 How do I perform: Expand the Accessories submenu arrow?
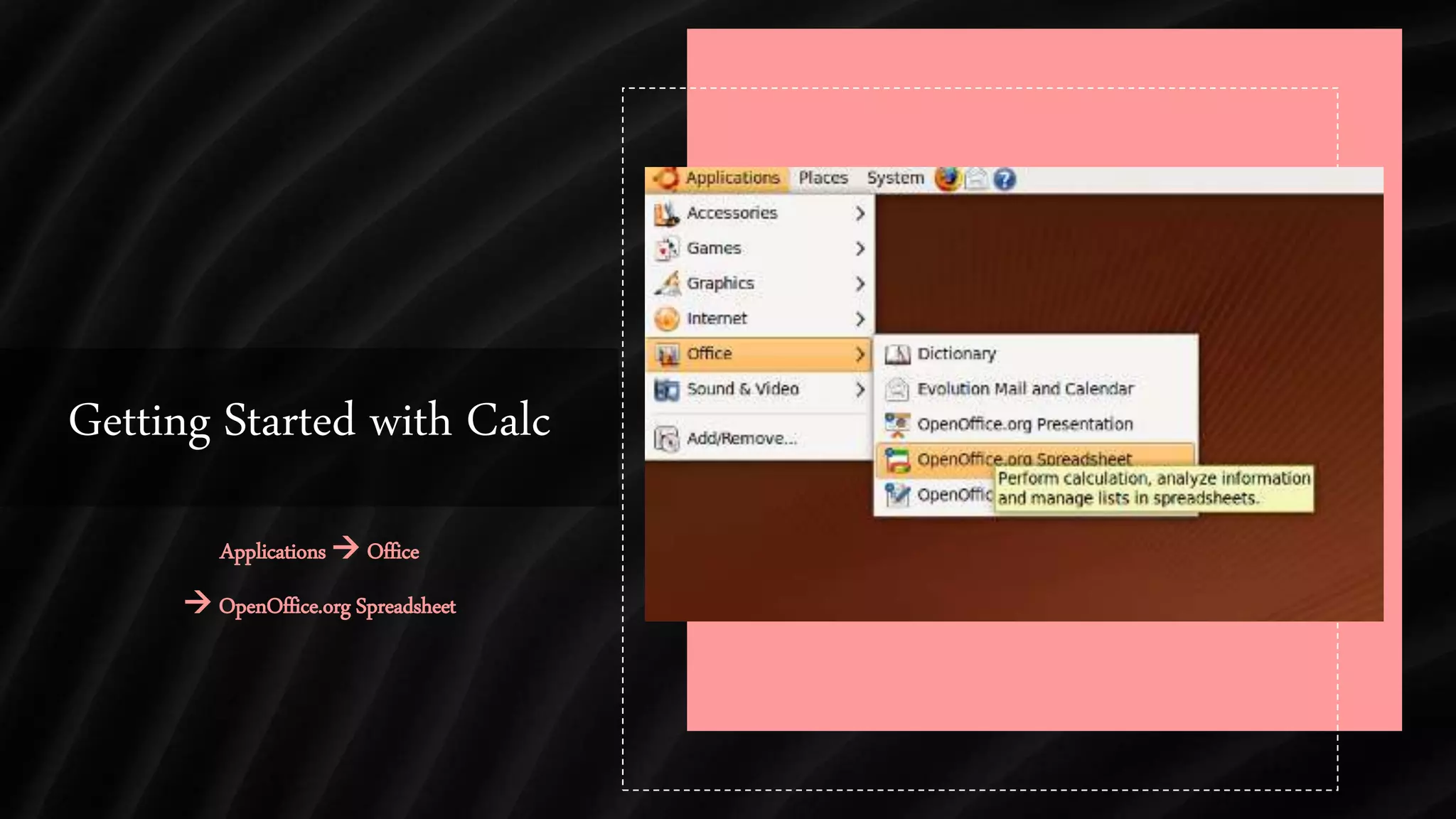click(860, 213)
